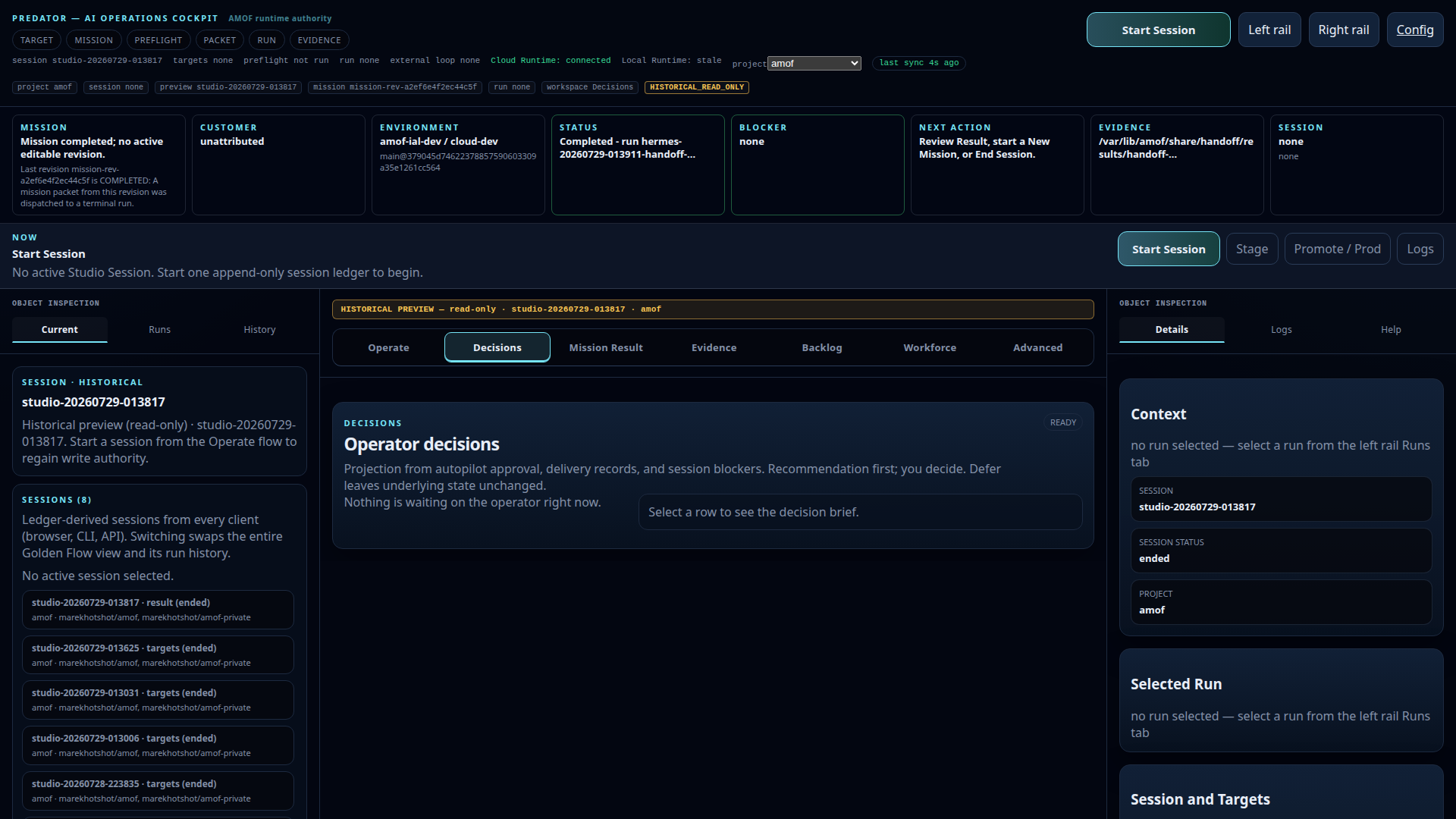Select the PACKET stage pill
1456x819 pixels.
(219, 40)
